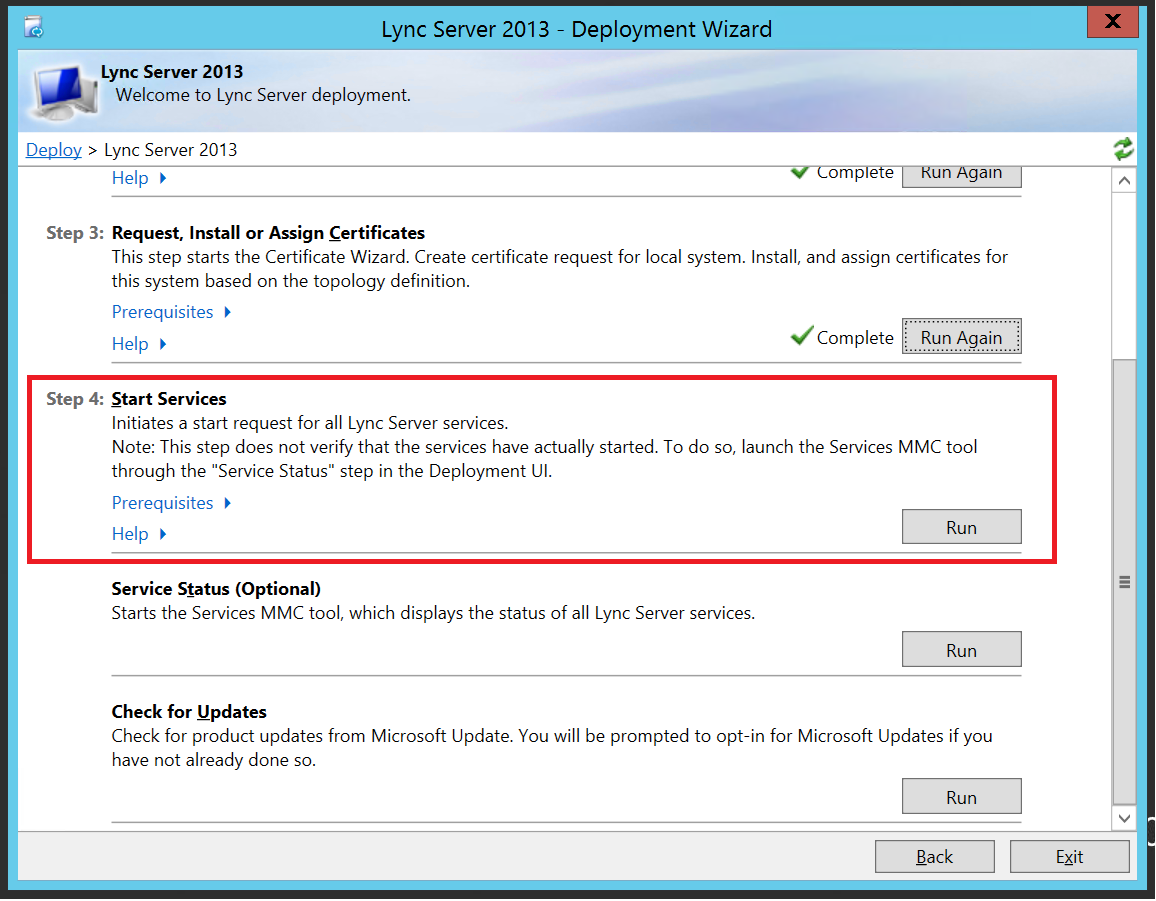Click the green checkmark in Step 3
1156x901 pixels.
click(801, 335)
